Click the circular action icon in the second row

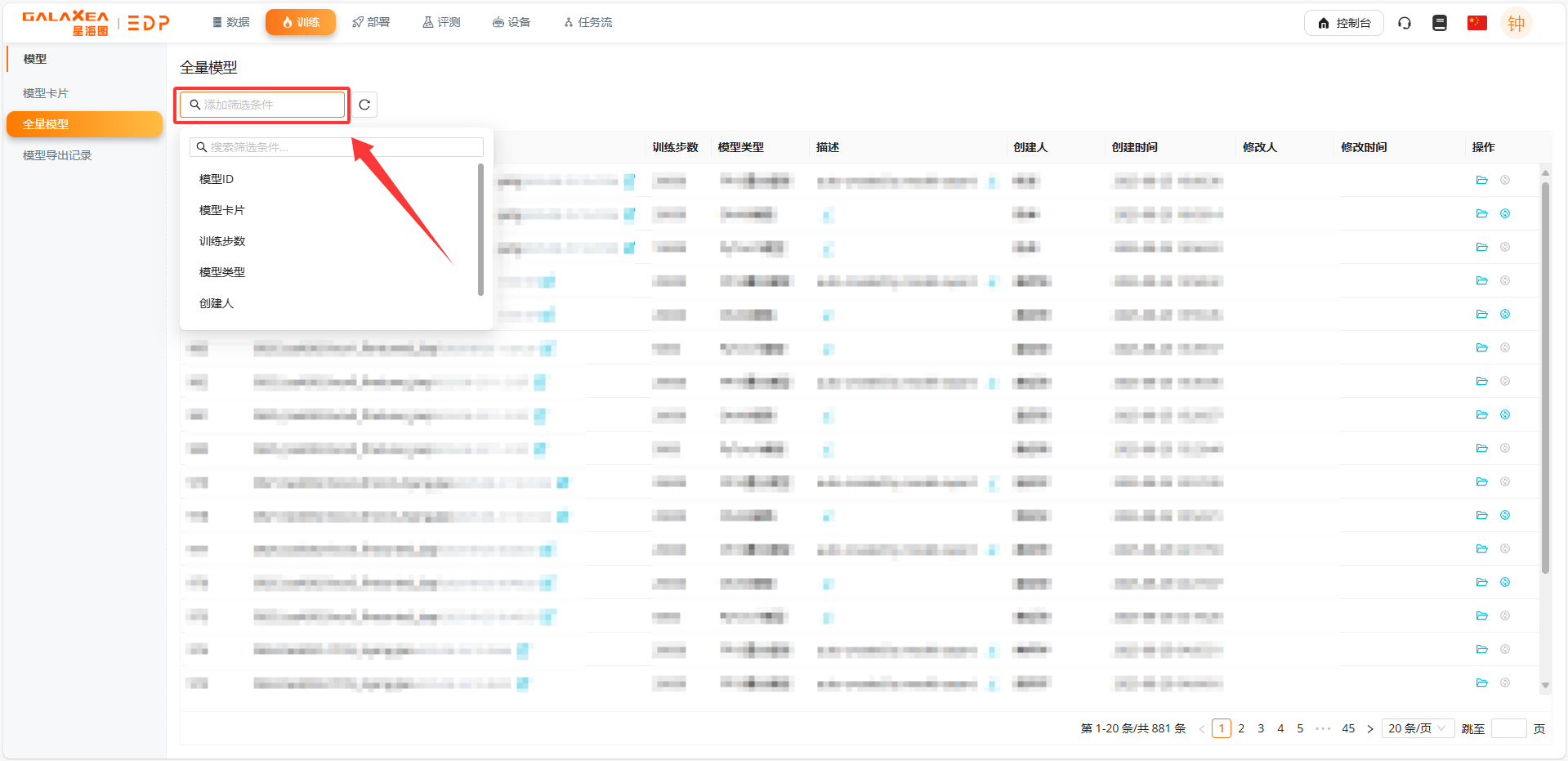1504,214
